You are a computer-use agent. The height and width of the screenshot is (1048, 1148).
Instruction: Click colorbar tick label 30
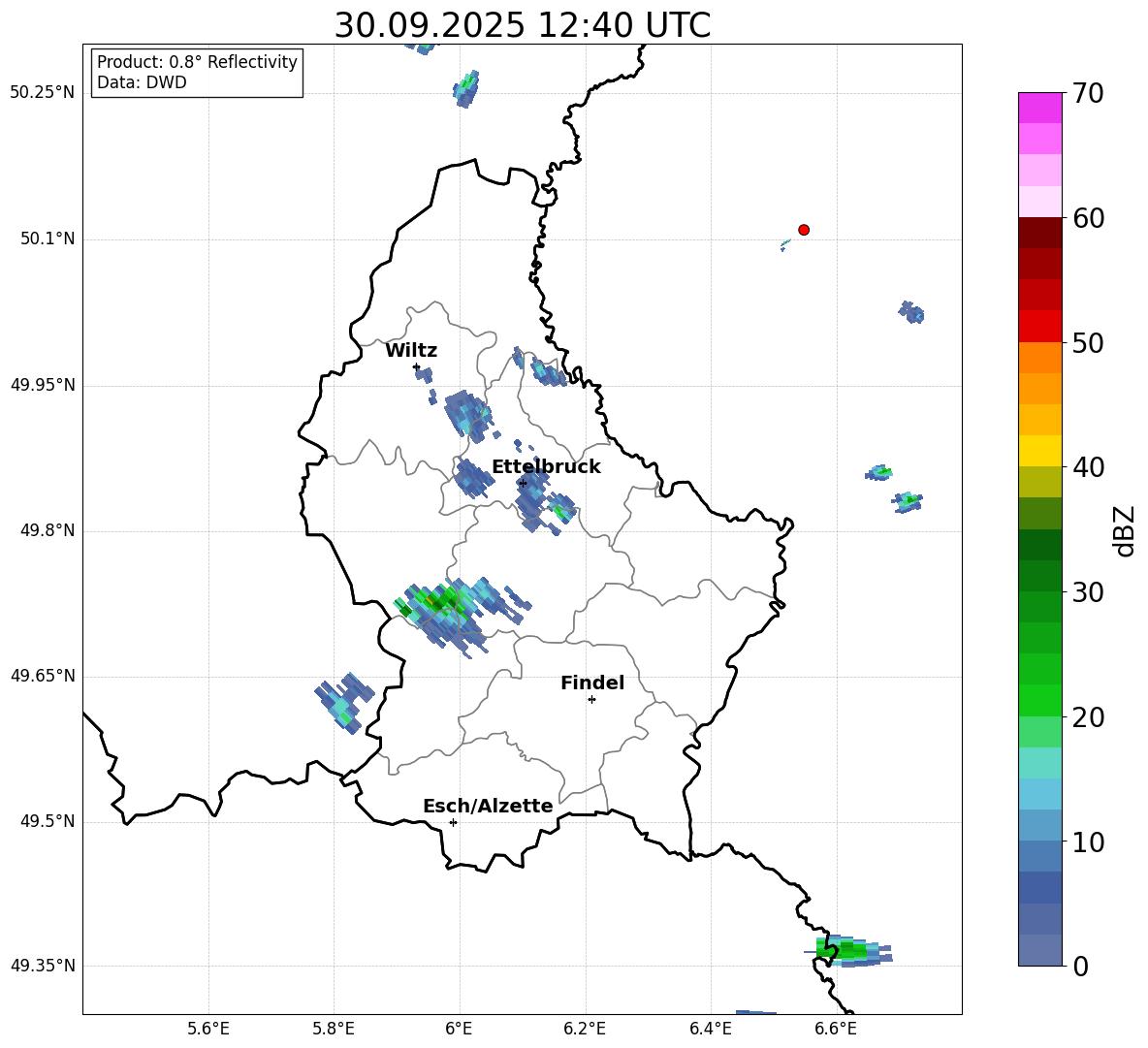click(1088, 592)
